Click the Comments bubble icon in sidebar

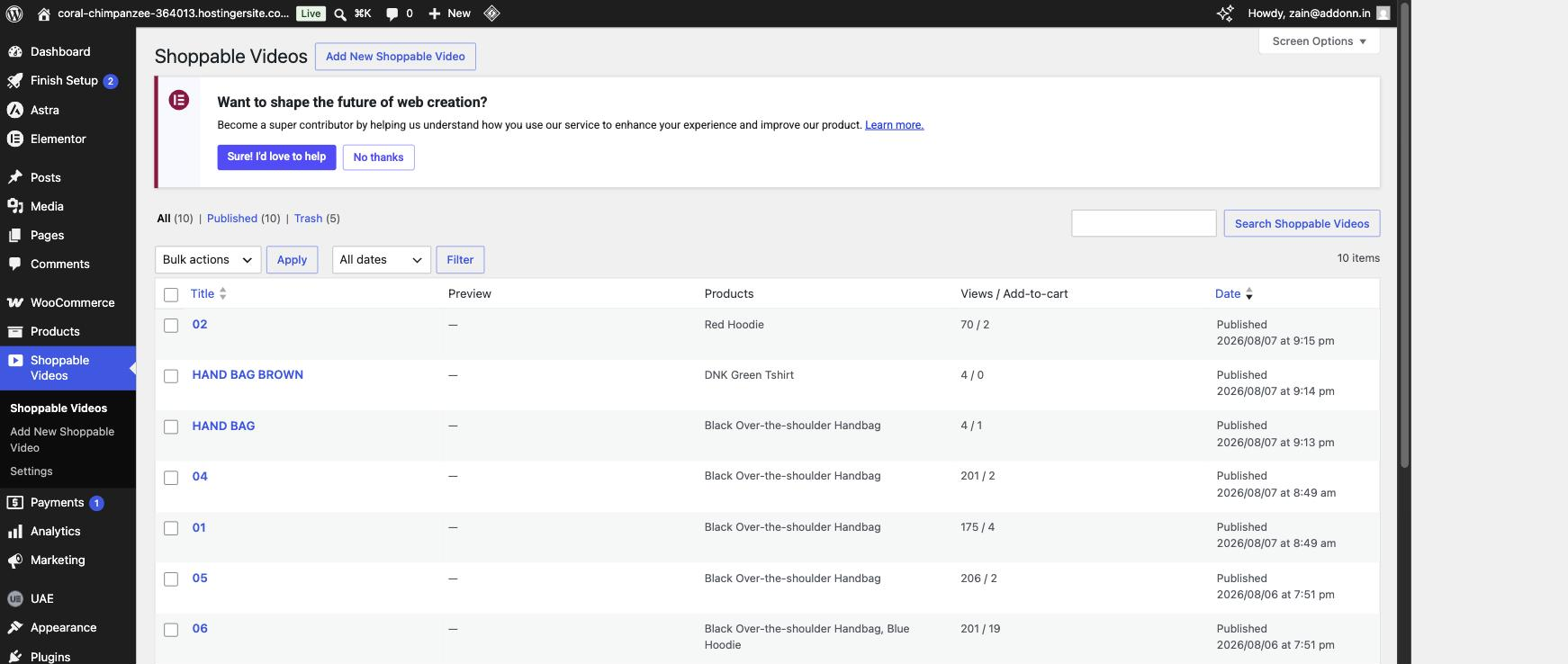coord(14,264)
